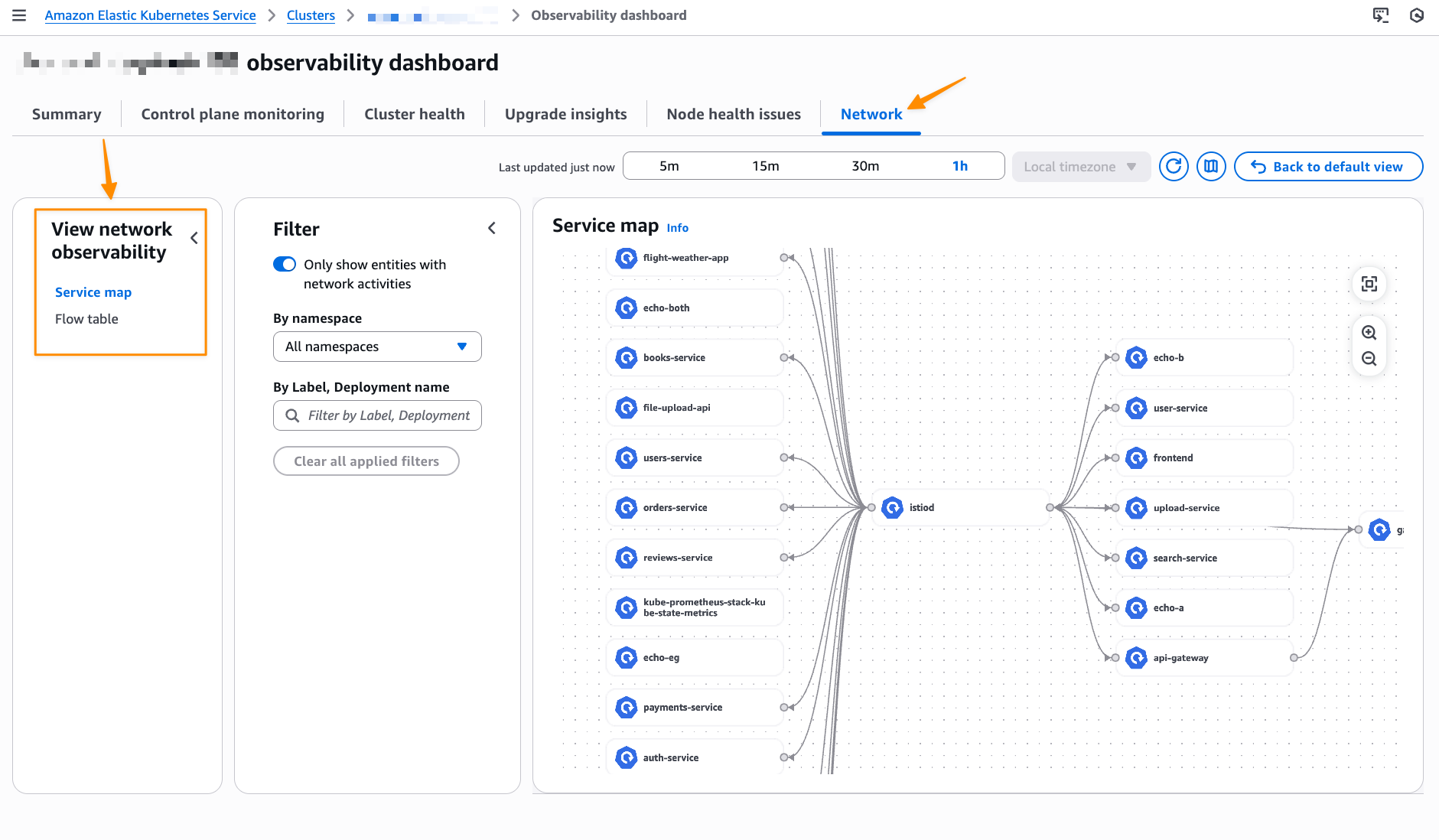Collapse the Filter panel with its chevron
This screenshot has height=840, width=1439.
492,227
